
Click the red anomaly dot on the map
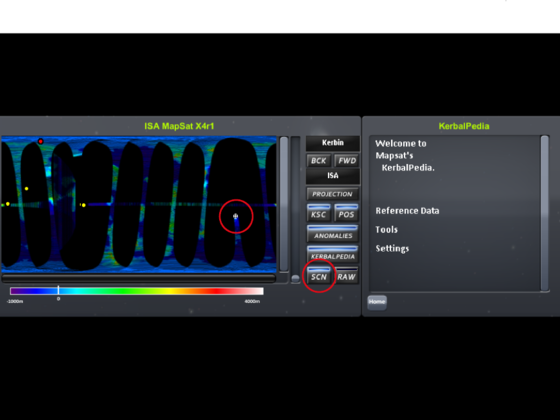(x=41, y=141)
